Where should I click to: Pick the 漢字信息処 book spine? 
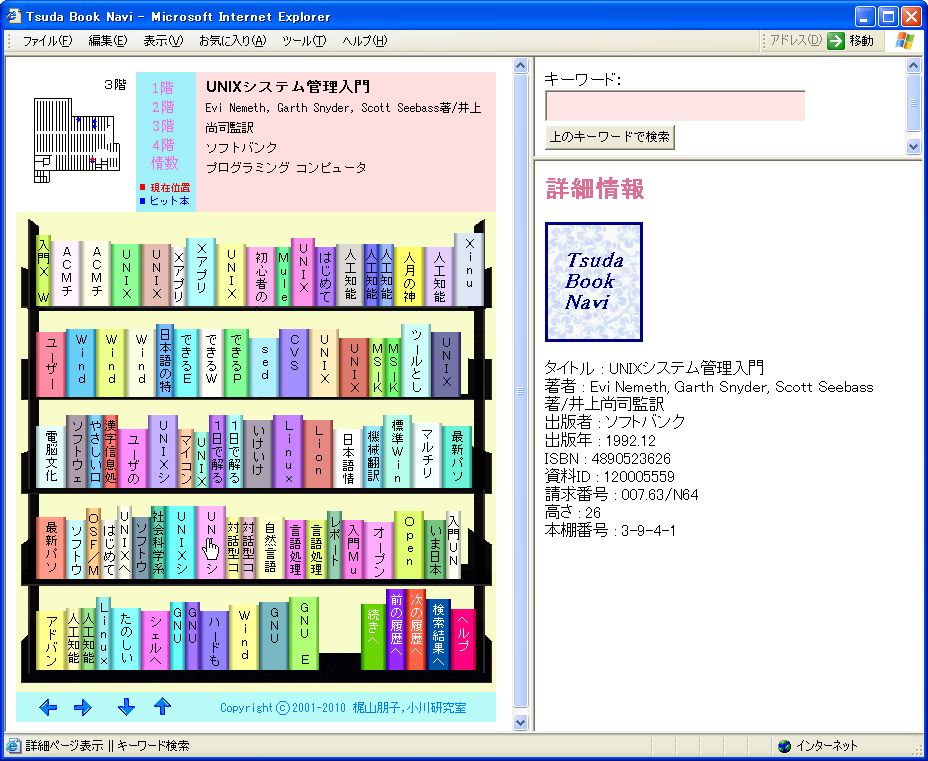pos(110,452)
